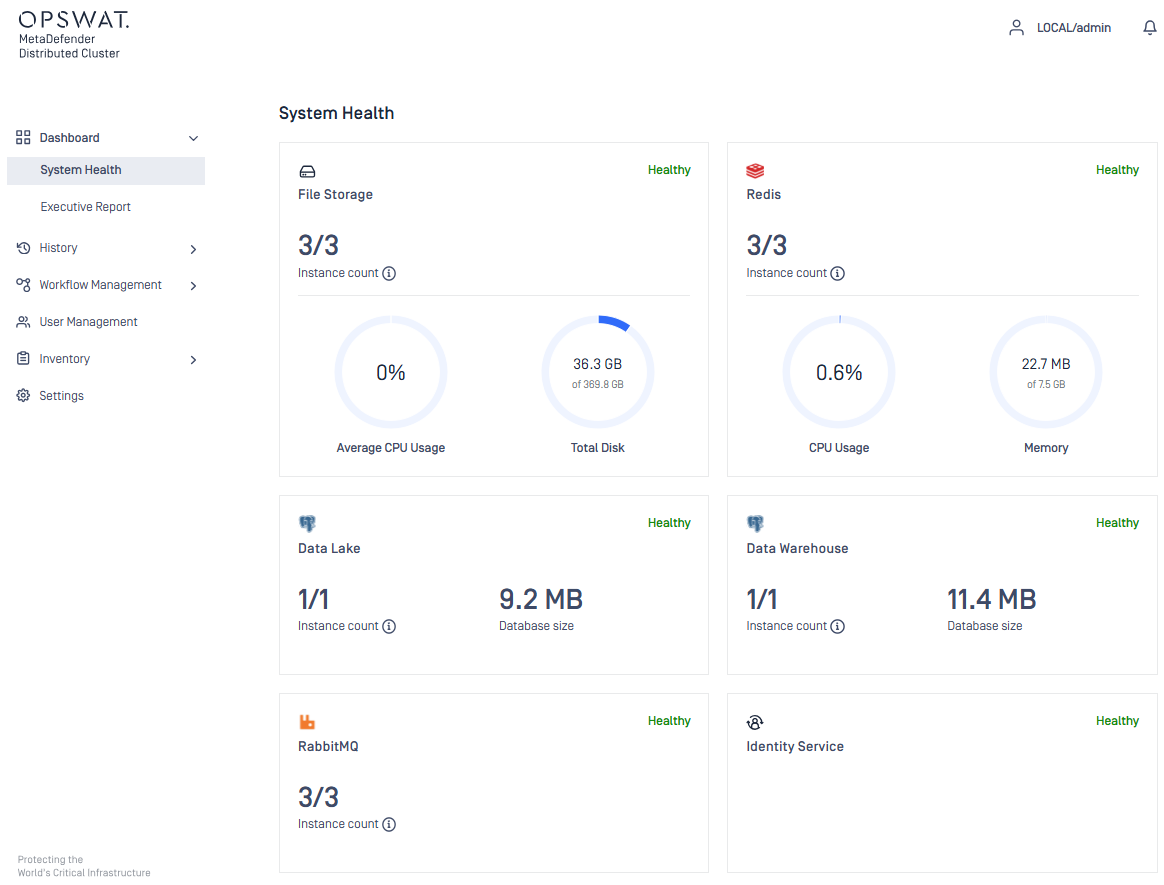Click the red Redis logo icon
1164x885 pixels.
point(755,171)
